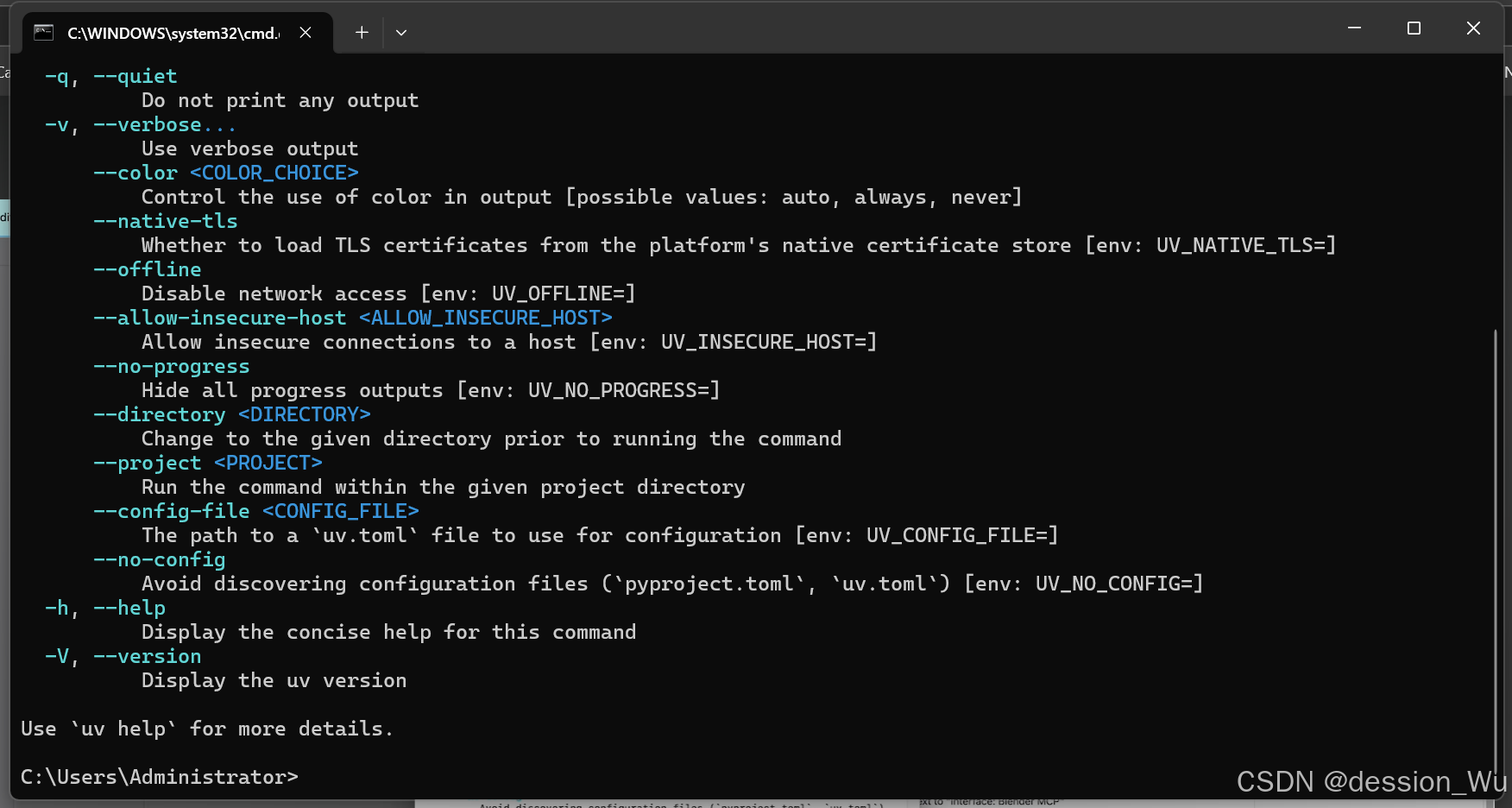
Task: Select the --no-progress option text
Action: click(x=171, y=366)
